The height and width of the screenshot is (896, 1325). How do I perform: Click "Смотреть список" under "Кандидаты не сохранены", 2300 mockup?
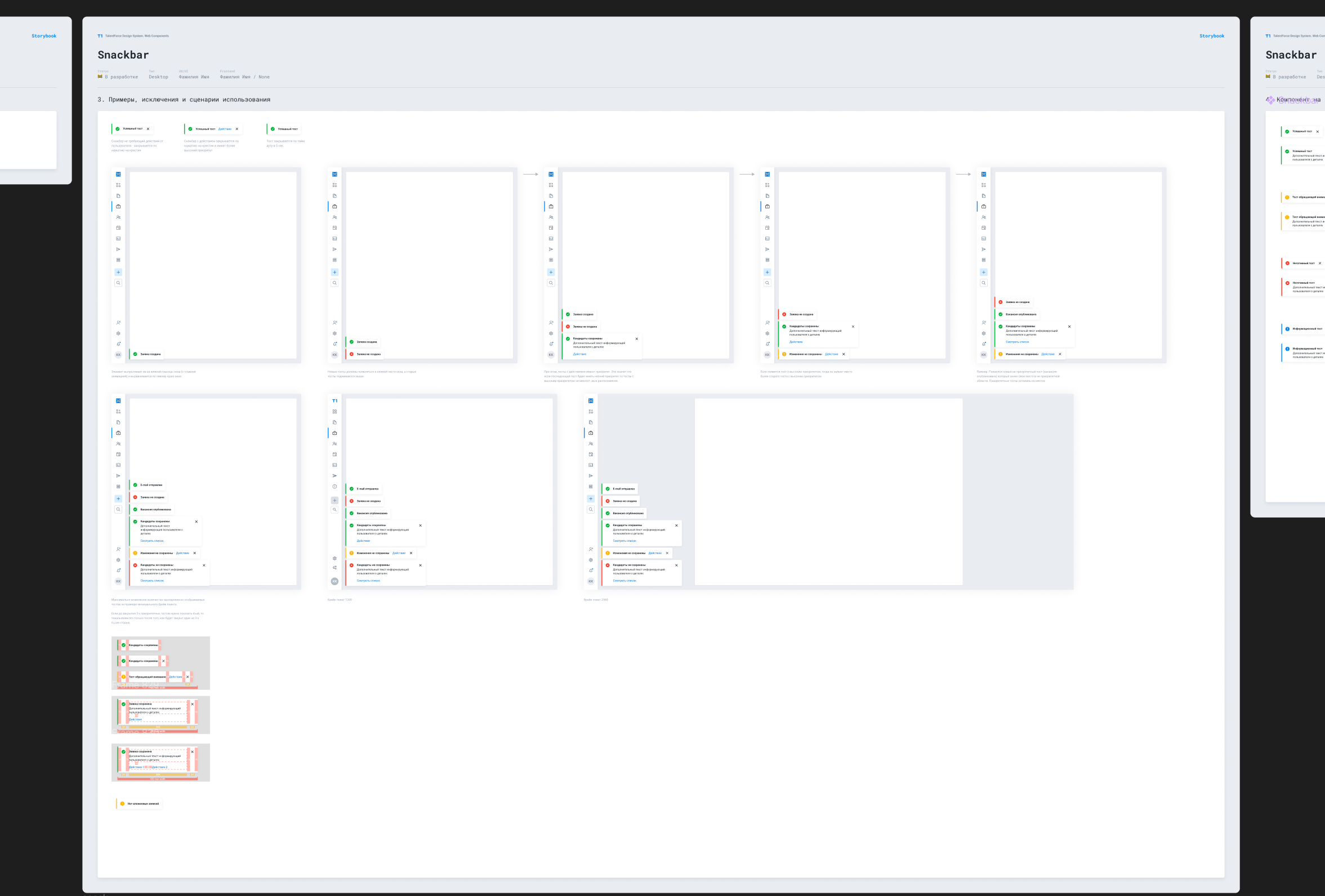pos(624,581)
